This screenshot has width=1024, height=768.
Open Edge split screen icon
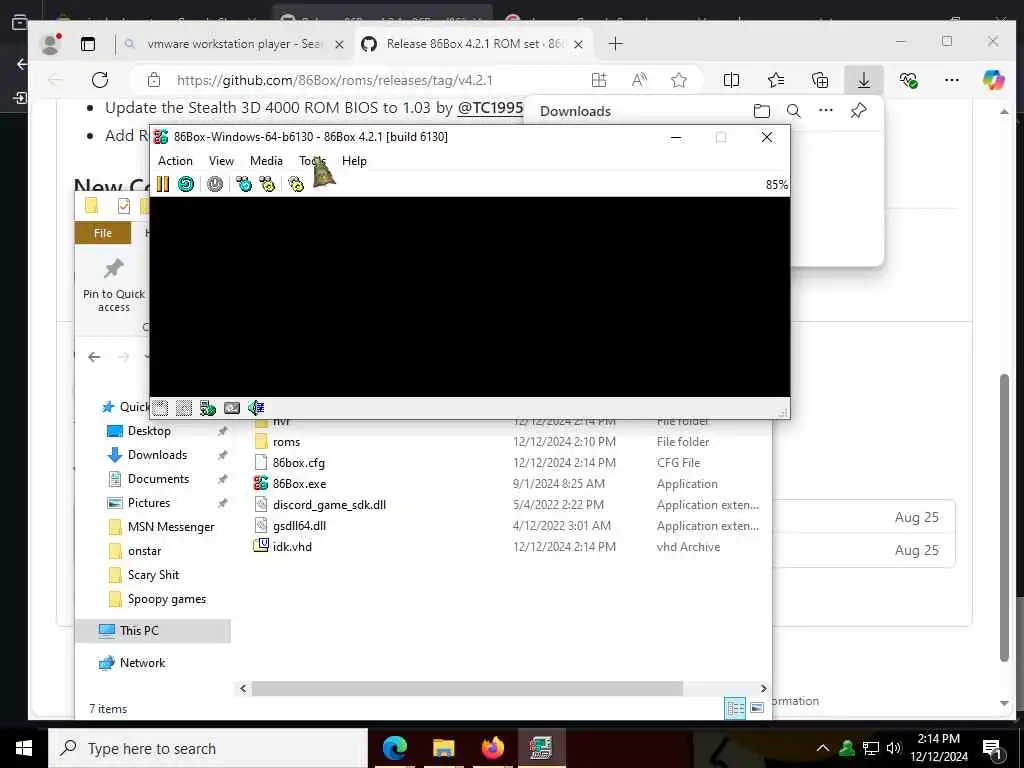pos(731,80)
